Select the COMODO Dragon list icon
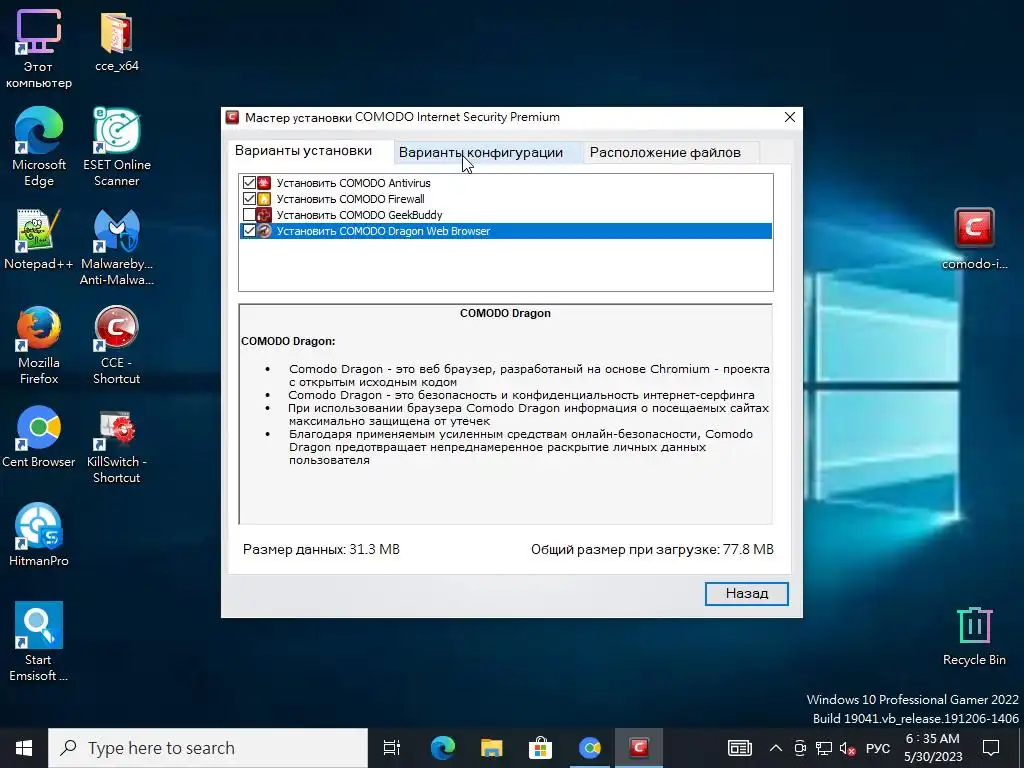The width and height of the screenshot is (1024, 768). (x=264, y=231)
